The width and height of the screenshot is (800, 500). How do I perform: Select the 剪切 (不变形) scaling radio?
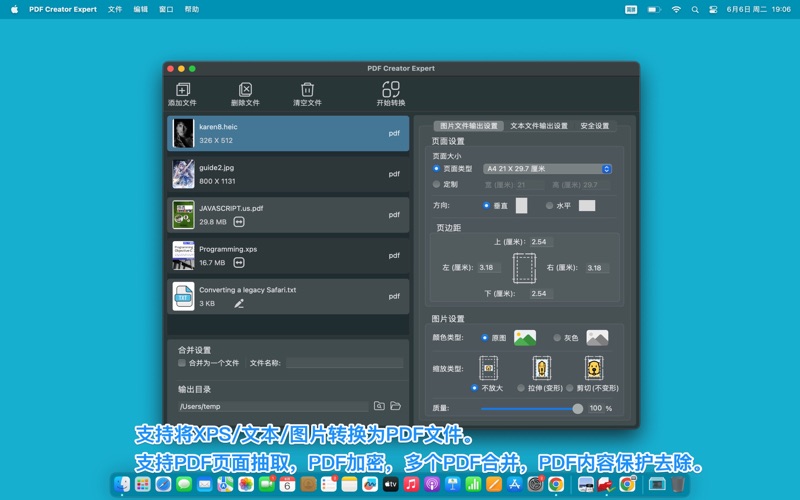[x=570, y=388]
